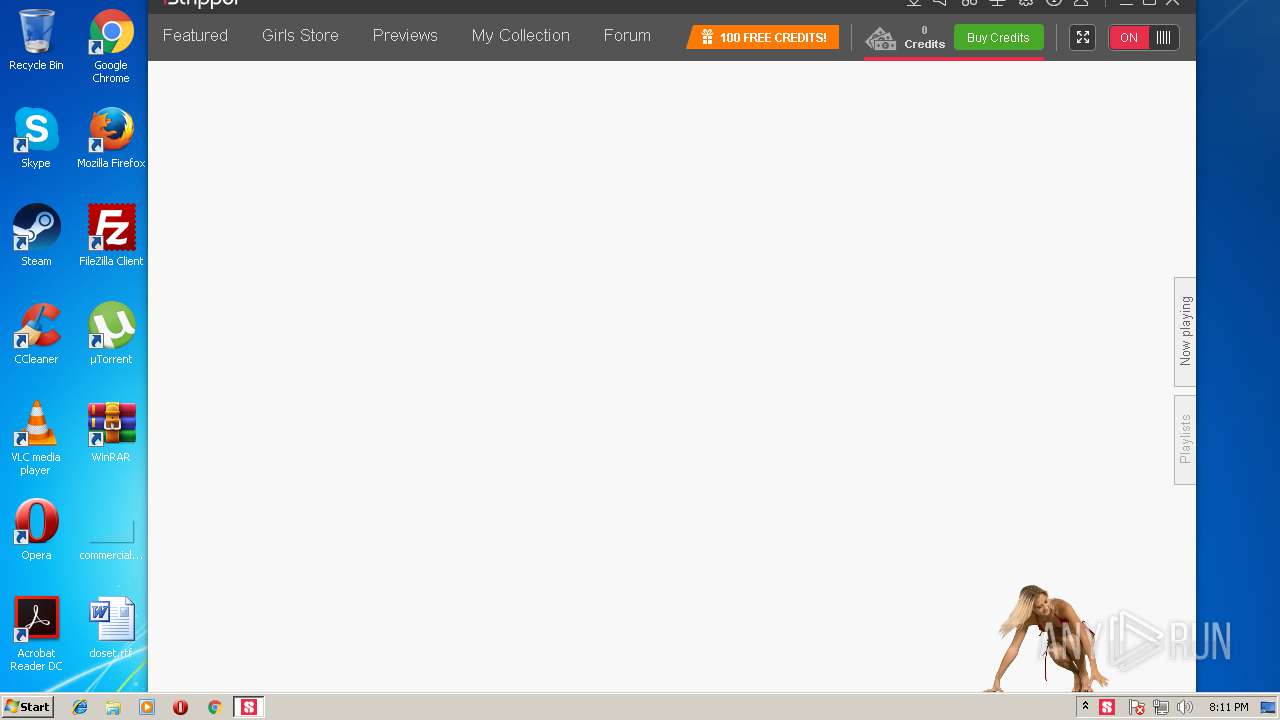Open the Girls Store tab
1280x720 pixels.
click(x=300, y=36)
